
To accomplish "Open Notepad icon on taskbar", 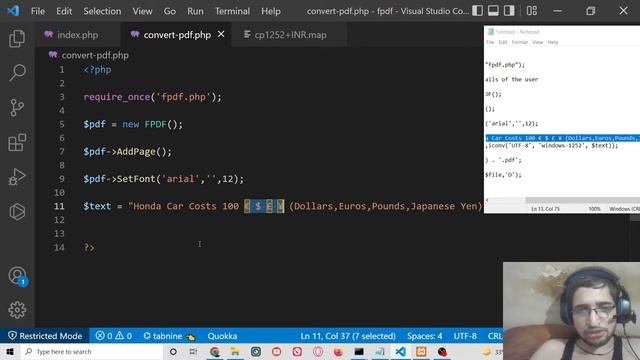I will point(380,351).
